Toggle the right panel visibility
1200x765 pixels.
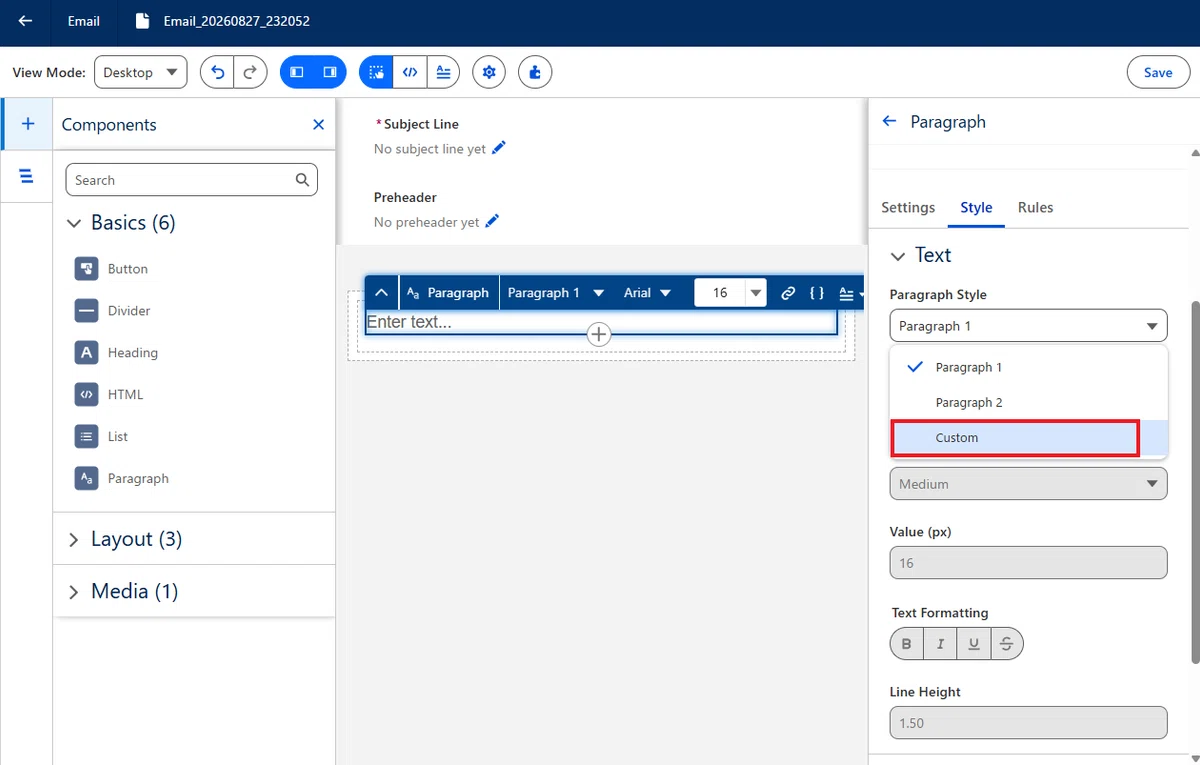coord(329,72)
